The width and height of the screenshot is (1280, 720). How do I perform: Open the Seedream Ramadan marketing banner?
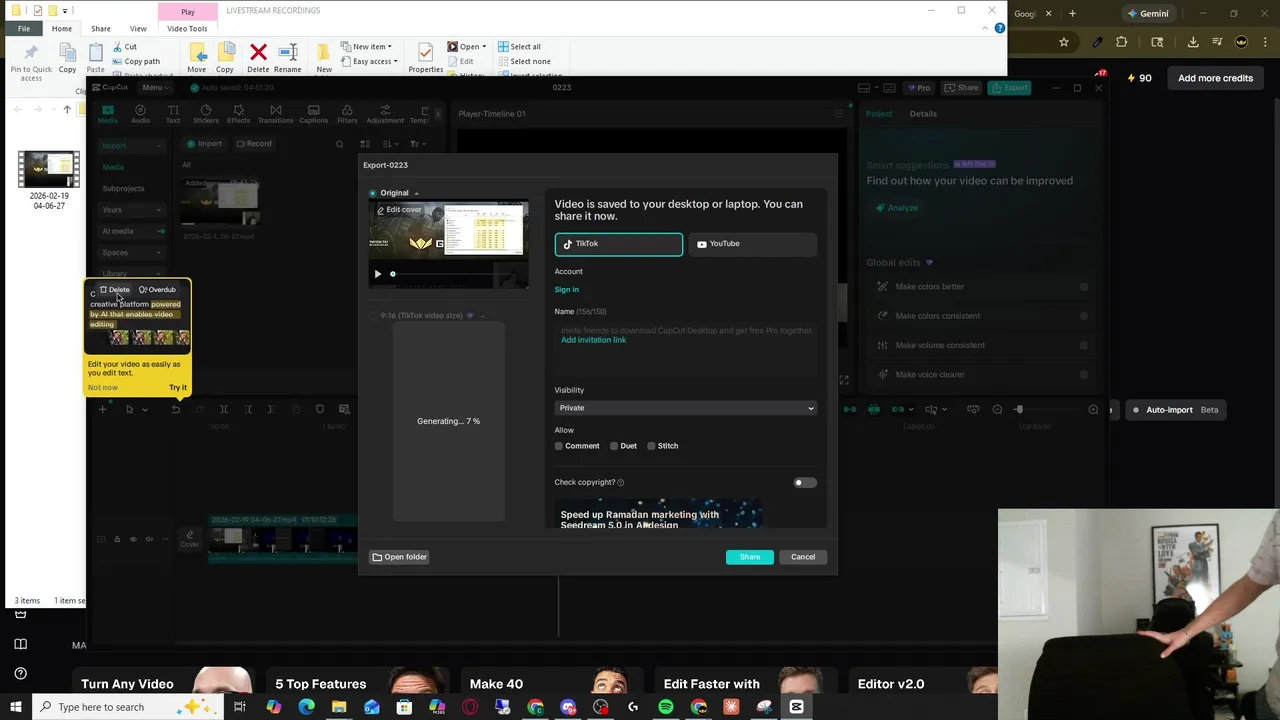(x=658, y=514)
